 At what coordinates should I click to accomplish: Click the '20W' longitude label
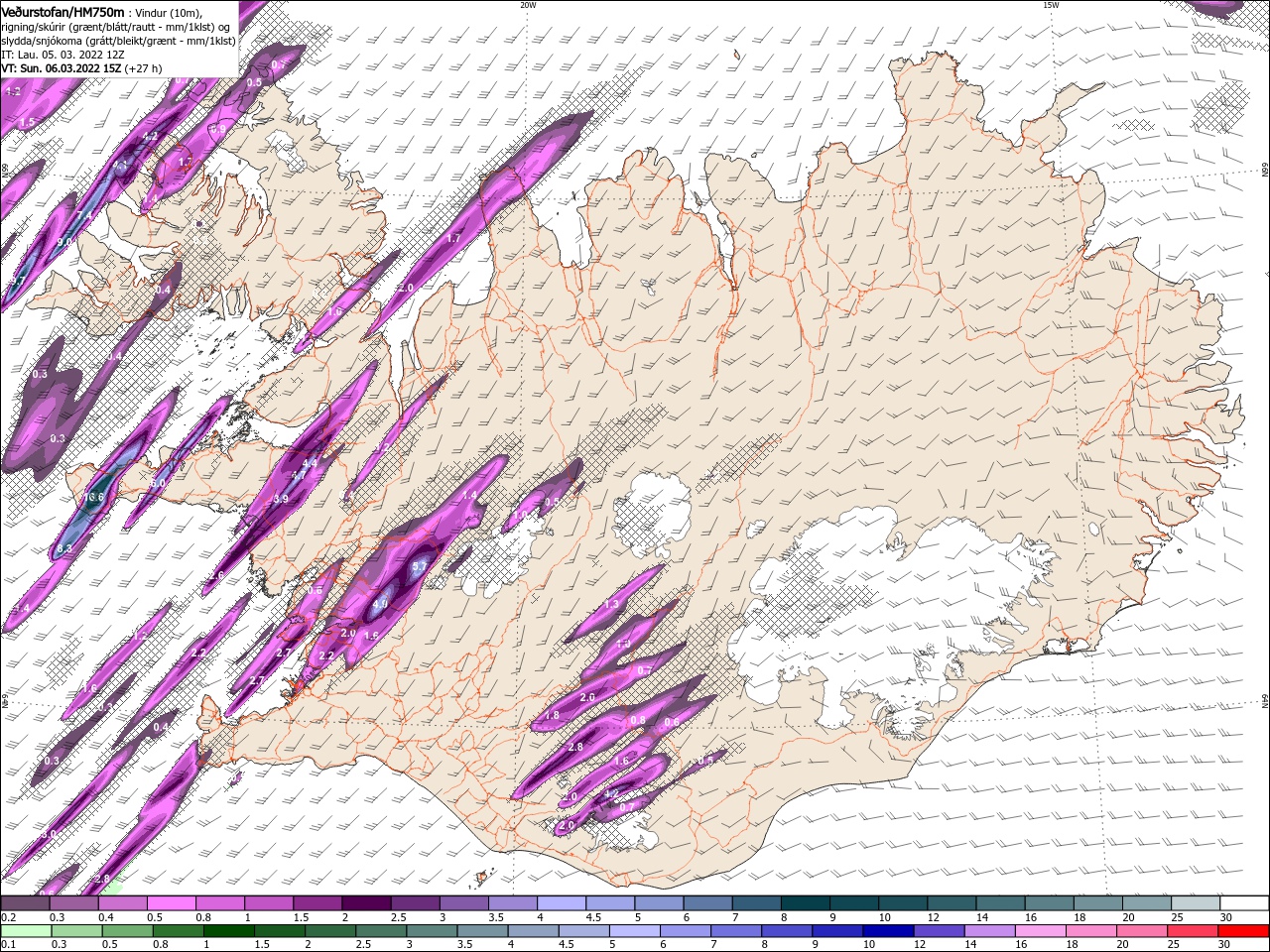pyautogui.click(x=528, y=4)
